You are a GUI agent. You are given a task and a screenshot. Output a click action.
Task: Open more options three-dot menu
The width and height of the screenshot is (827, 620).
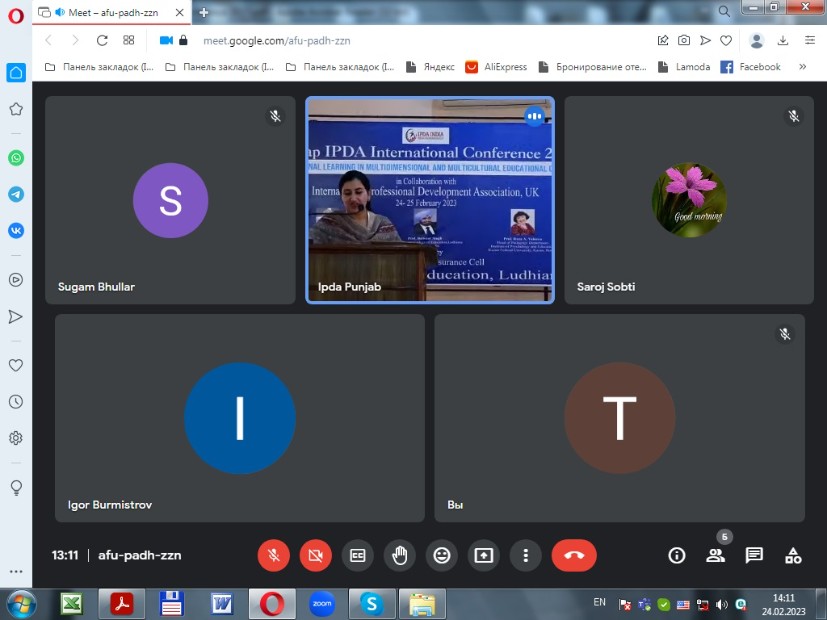526,555
